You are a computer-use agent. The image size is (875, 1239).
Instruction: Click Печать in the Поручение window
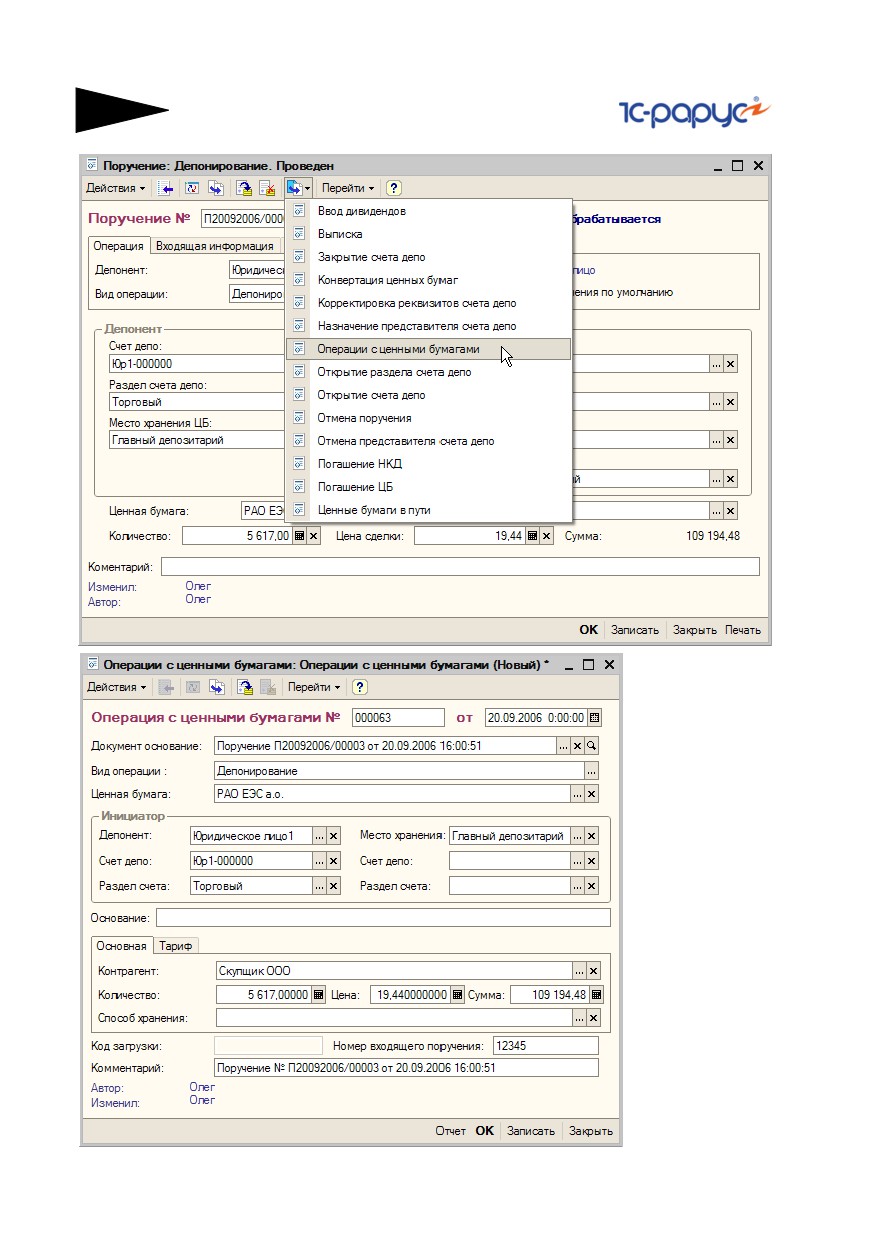[744, 630]
